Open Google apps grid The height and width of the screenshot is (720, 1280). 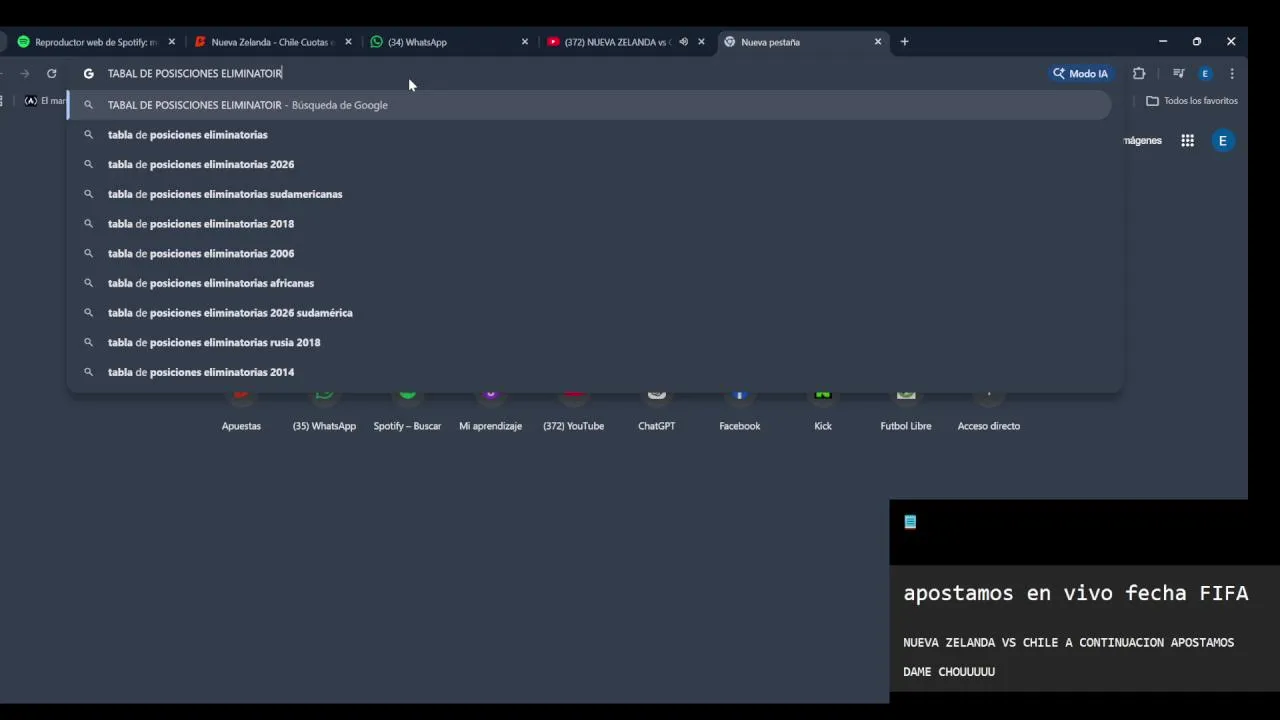1187,141
